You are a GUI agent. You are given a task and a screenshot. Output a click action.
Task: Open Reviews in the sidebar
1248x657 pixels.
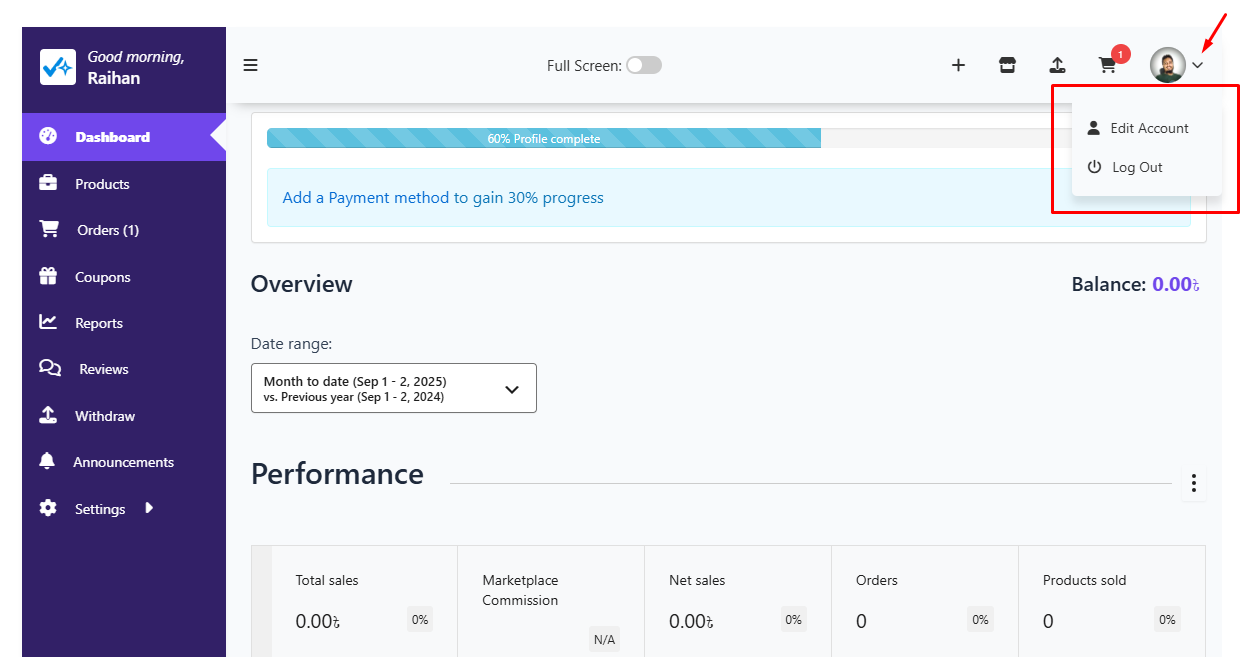124,369
